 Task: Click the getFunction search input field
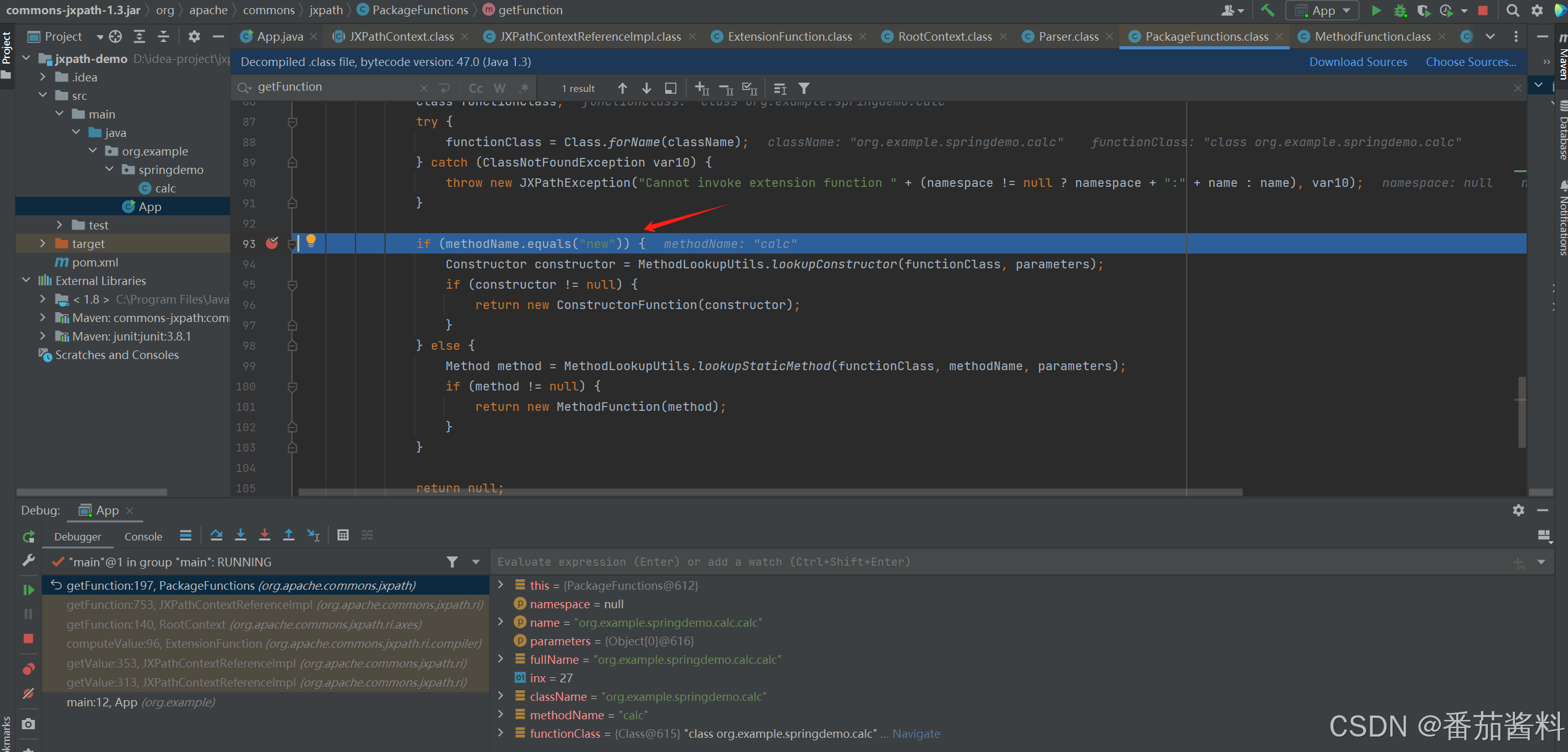336,87
